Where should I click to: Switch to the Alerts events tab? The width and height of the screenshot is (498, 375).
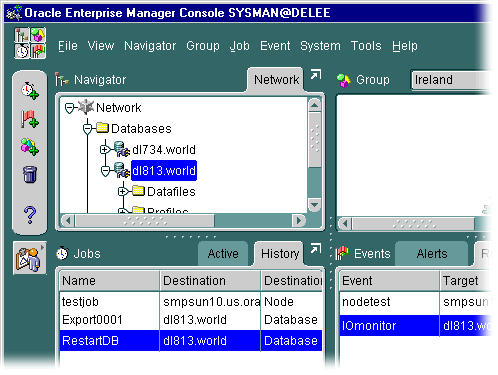[432, 254]
